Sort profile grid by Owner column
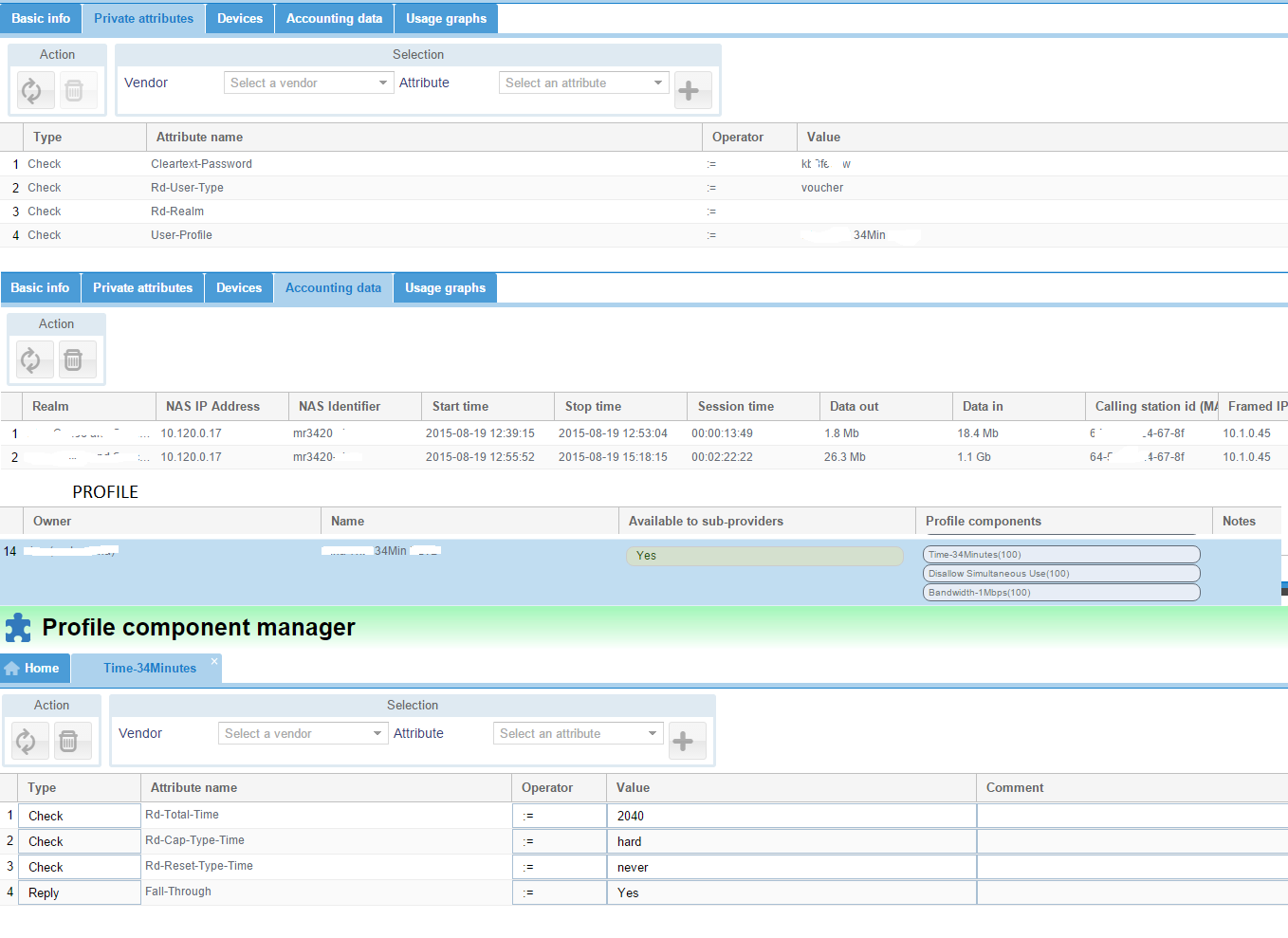Viewport: 1288px width, 938px height. (x=172, y=522)
